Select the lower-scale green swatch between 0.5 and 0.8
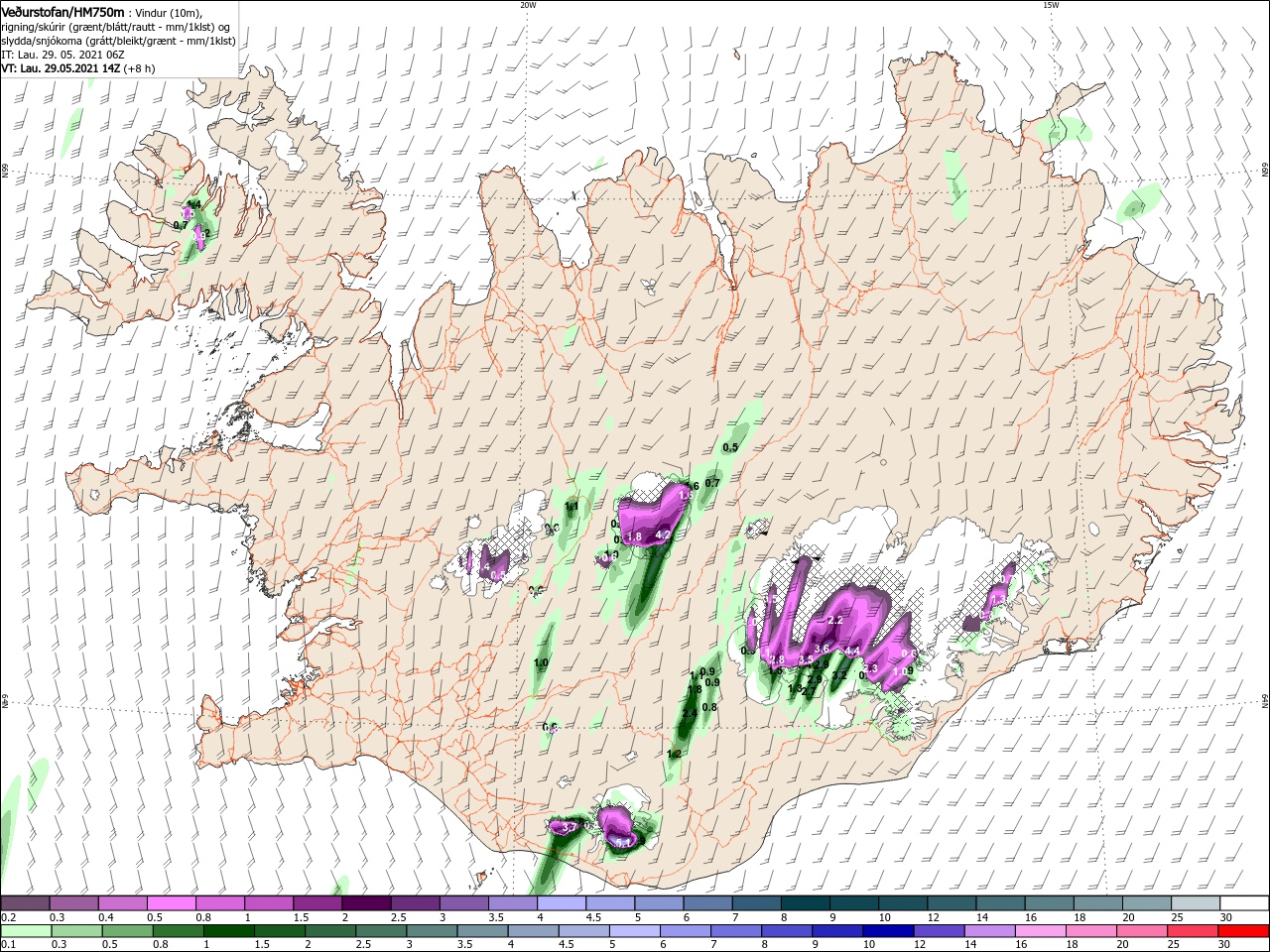 tap(128, 931)
